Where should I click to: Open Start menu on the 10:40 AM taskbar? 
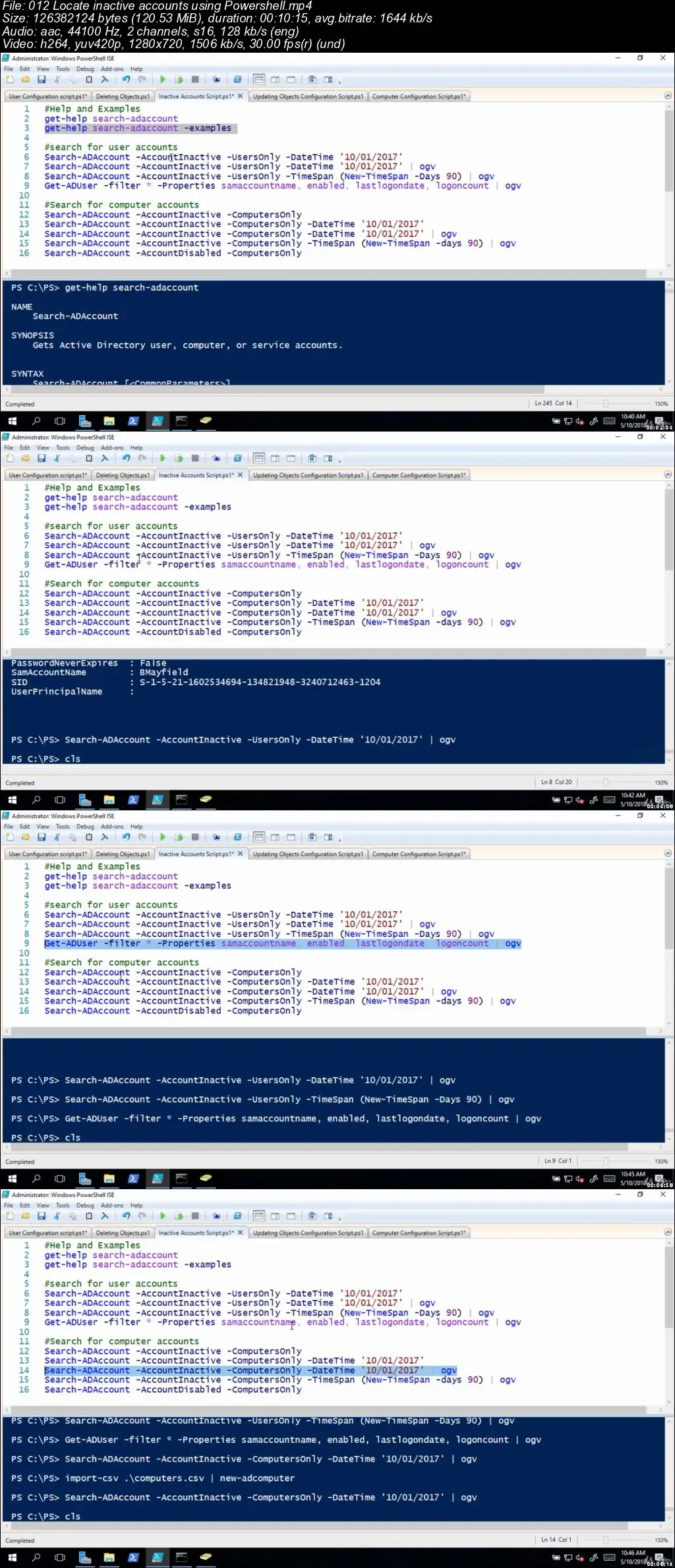point(12,421)
